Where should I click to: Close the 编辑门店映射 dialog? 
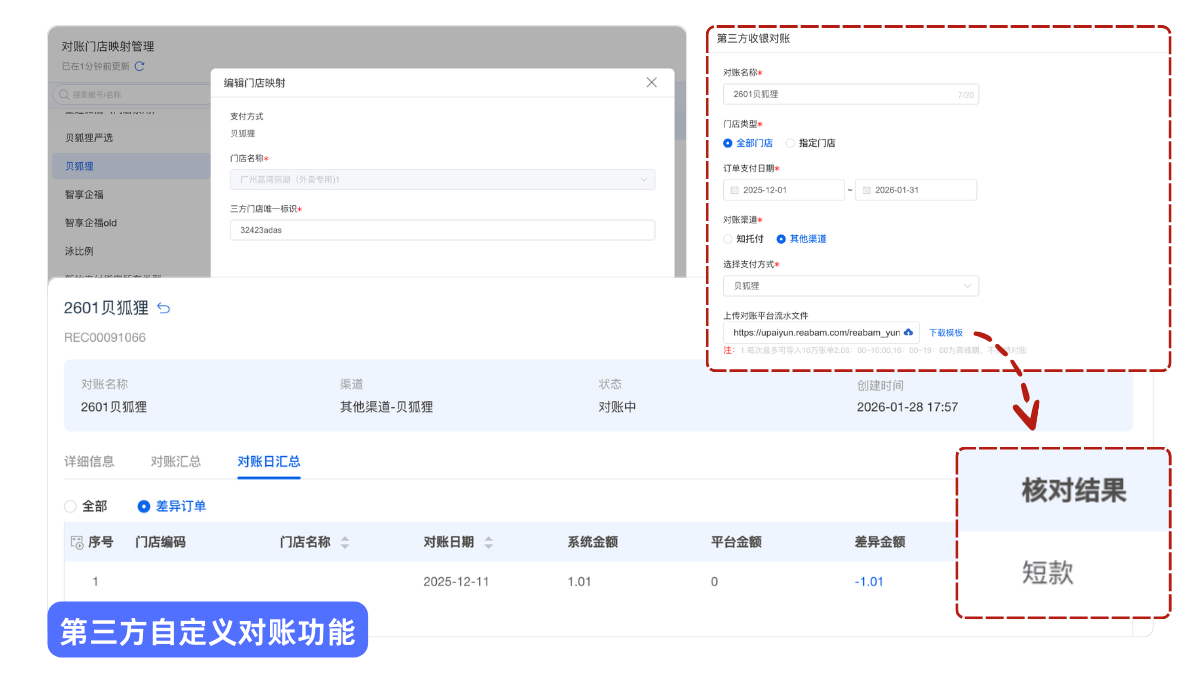[x=652, y=83]
